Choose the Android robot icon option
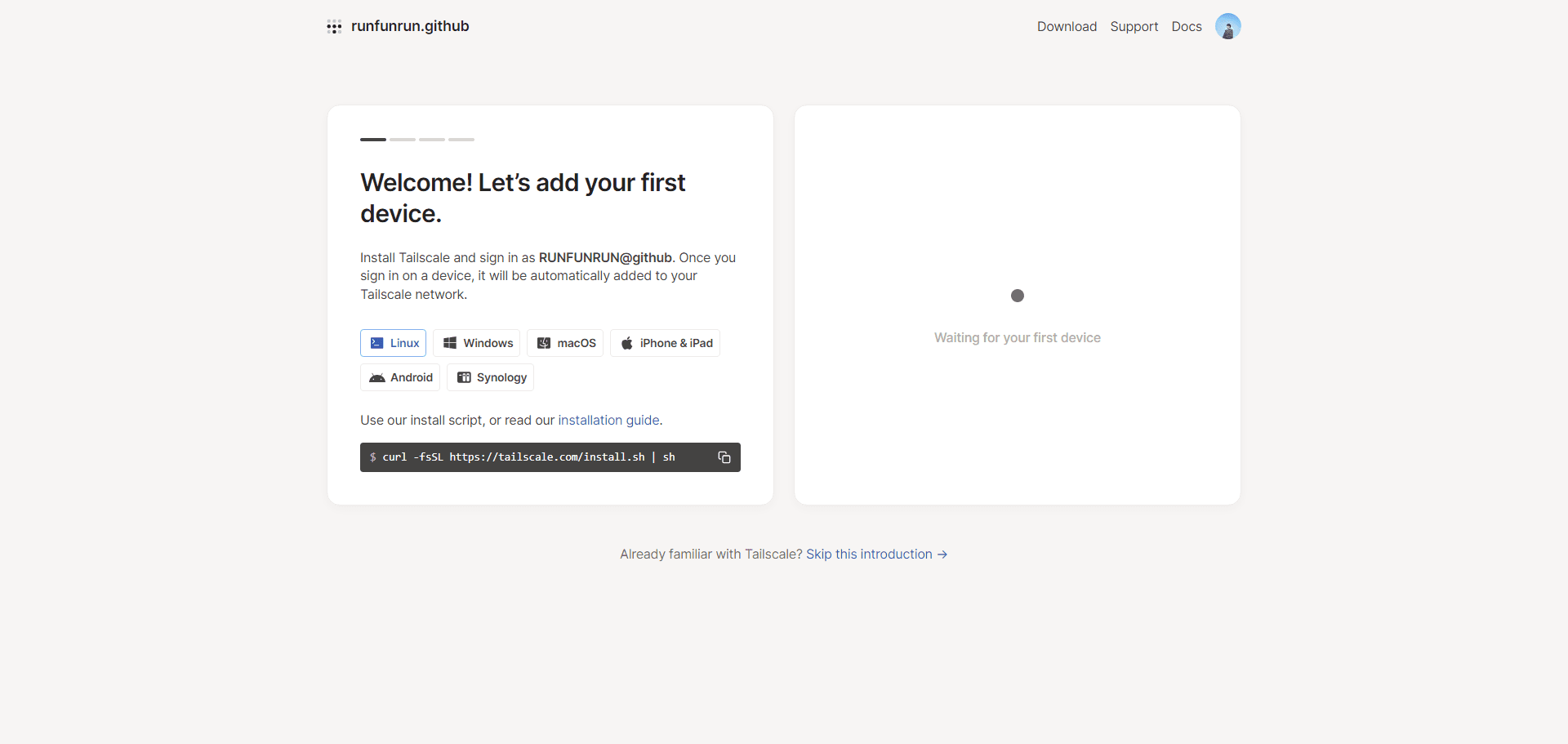1568x744 pixels. point(376,377)
